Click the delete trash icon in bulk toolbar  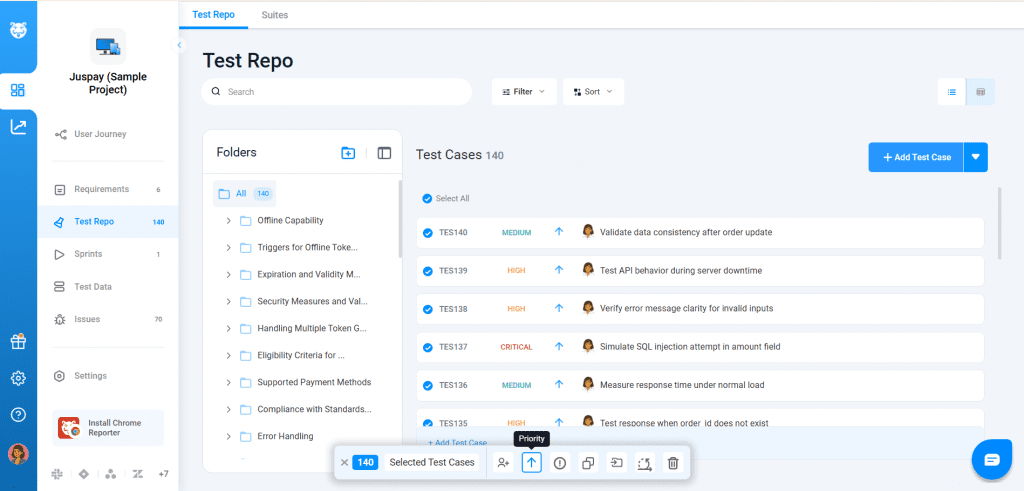pyautogui.click(x=673, y=463)
